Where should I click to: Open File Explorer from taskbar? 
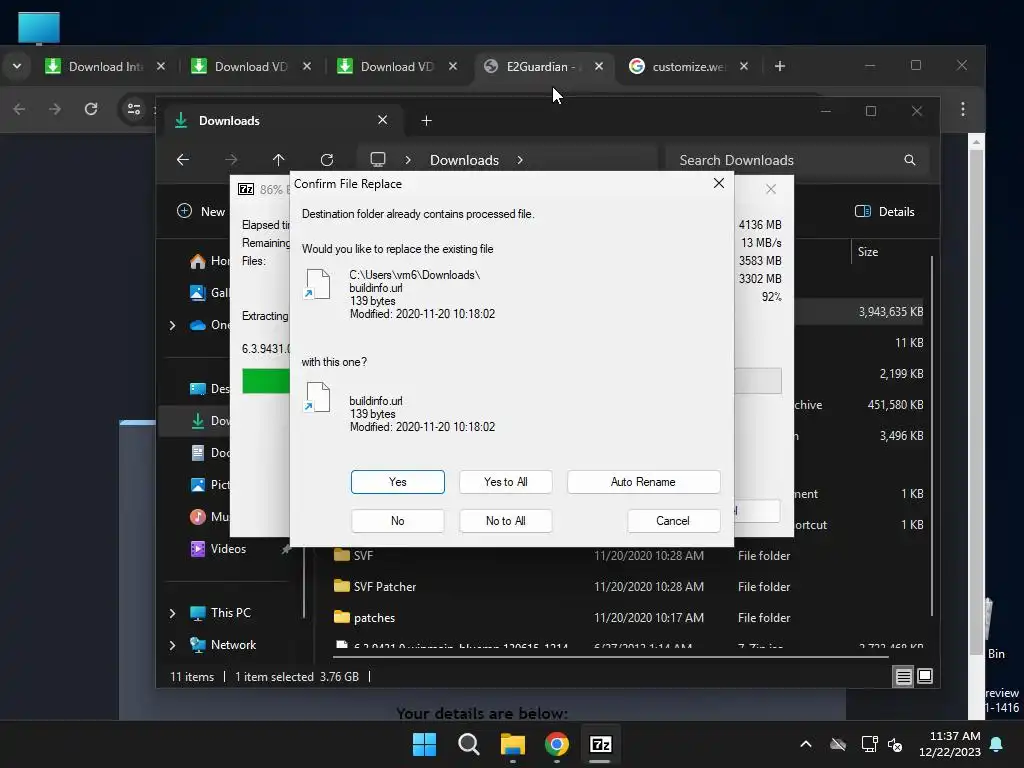(x=513, y=744)
